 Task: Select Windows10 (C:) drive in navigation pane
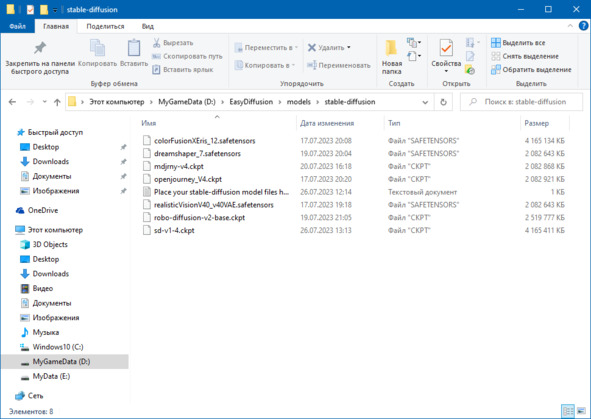pos(58,347)
